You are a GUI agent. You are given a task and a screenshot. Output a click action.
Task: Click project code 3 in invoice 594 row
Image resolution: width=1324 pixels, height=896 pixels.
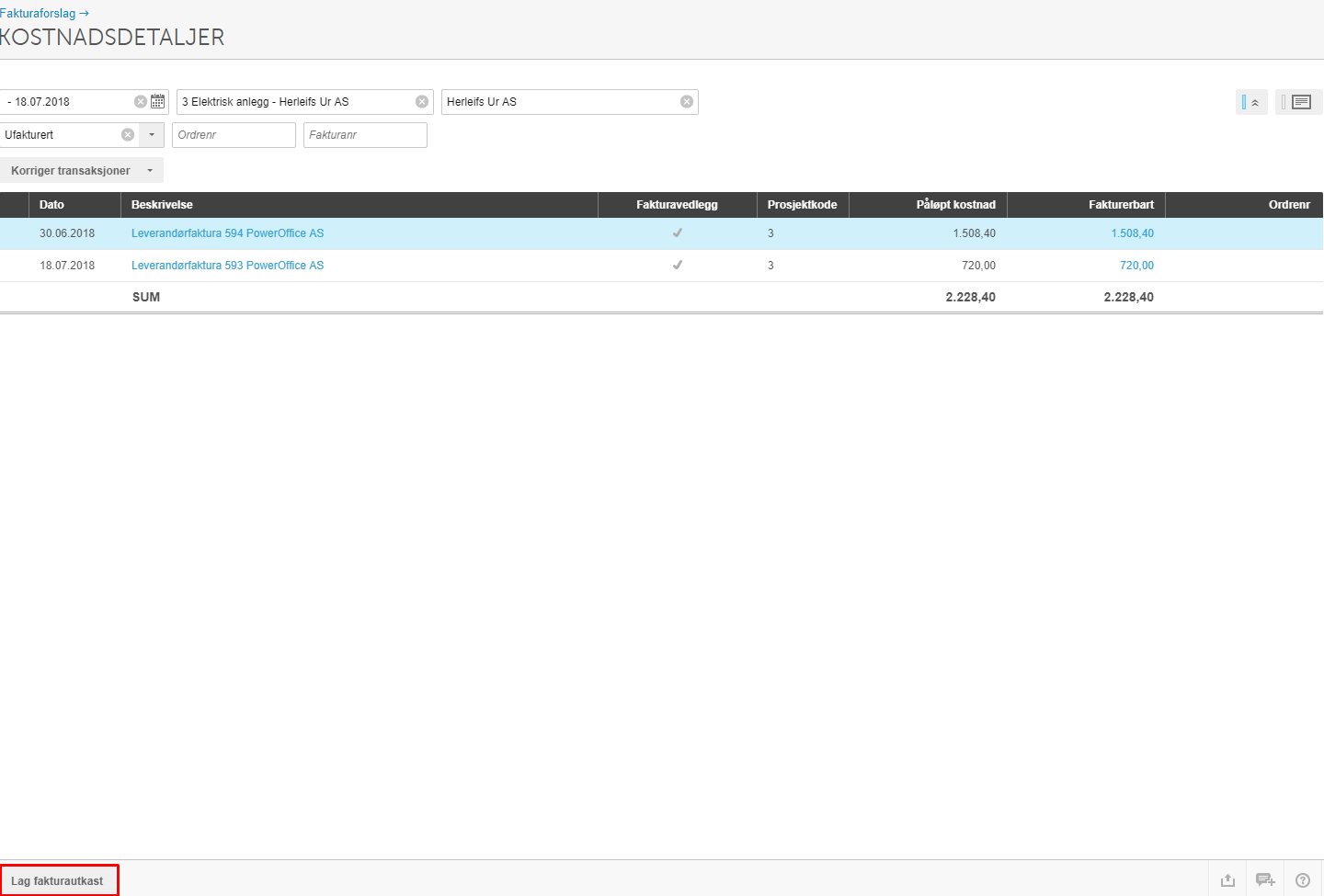click(770, 233)
